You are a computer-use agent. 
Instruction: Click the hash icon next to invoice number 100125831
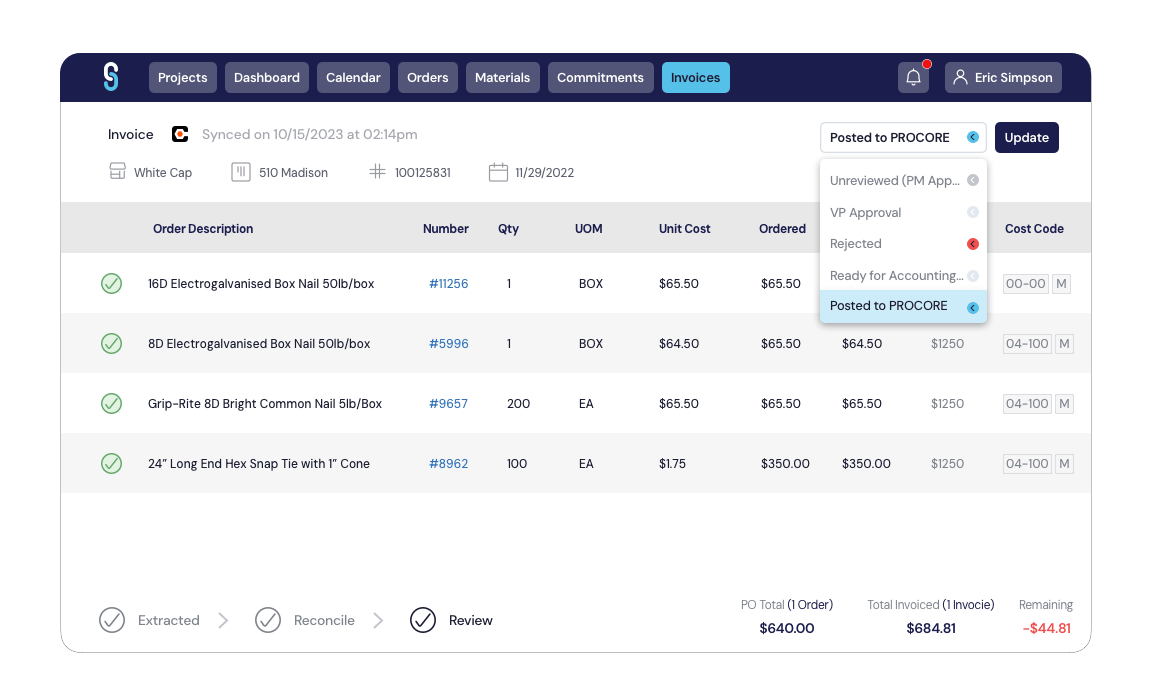click(377, 171)
